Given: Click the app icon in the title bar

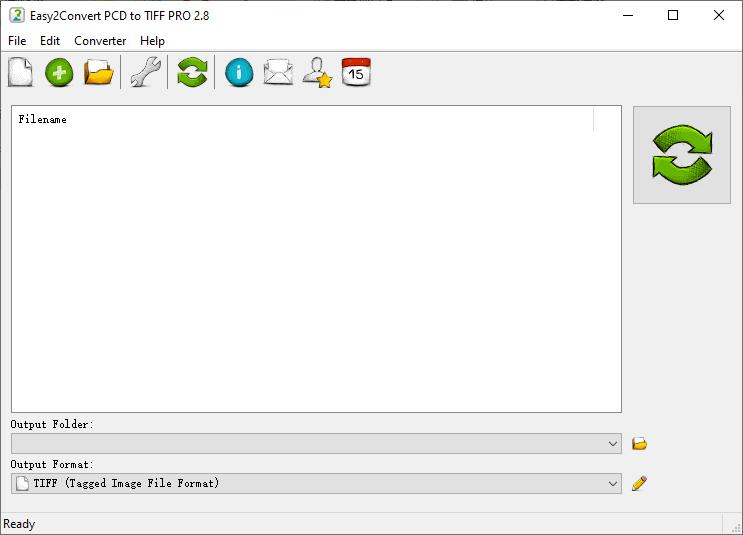Looking at the screenshot, I should coord(17,15).
